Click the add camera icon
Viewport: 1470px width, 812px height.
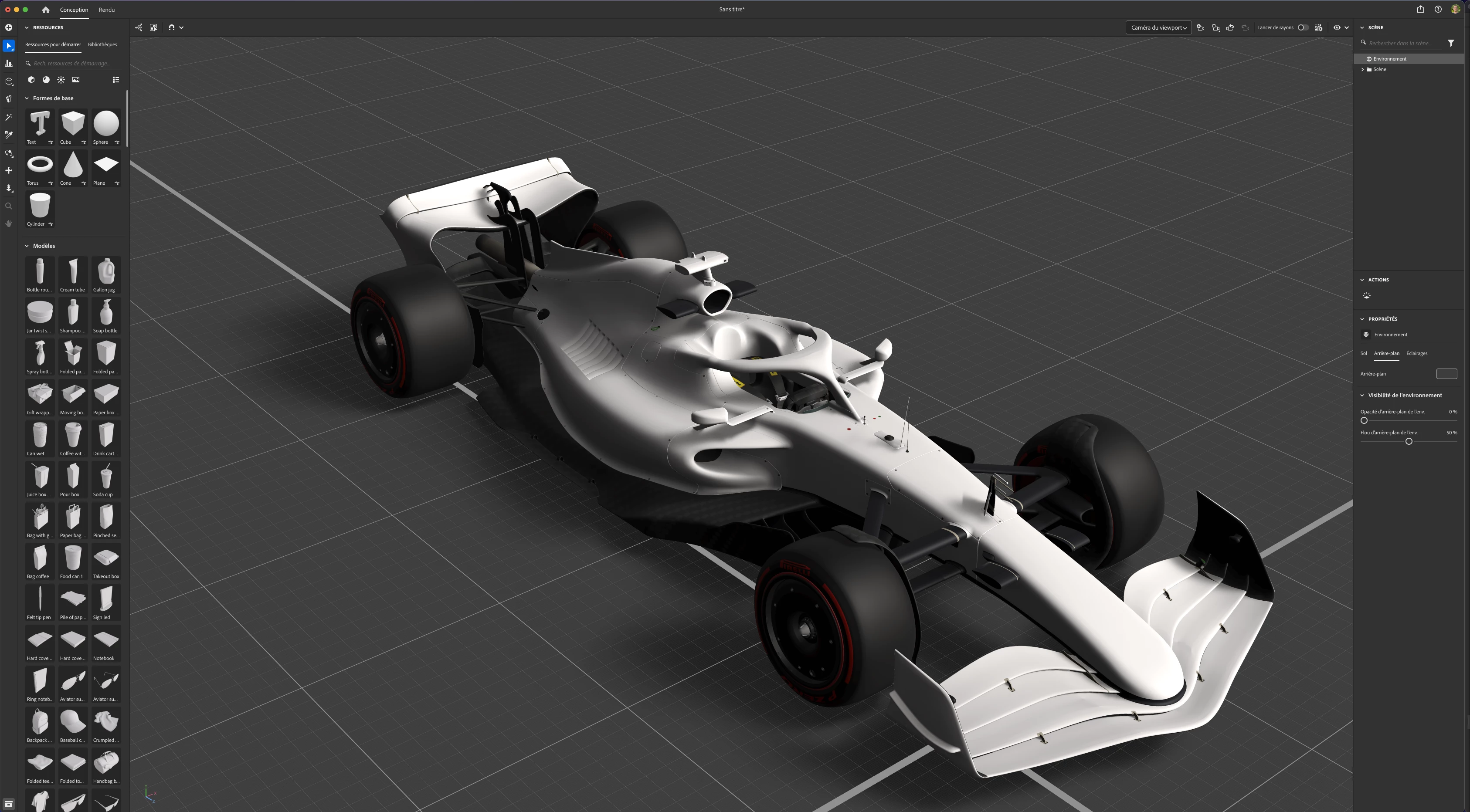click(1200, 27)
